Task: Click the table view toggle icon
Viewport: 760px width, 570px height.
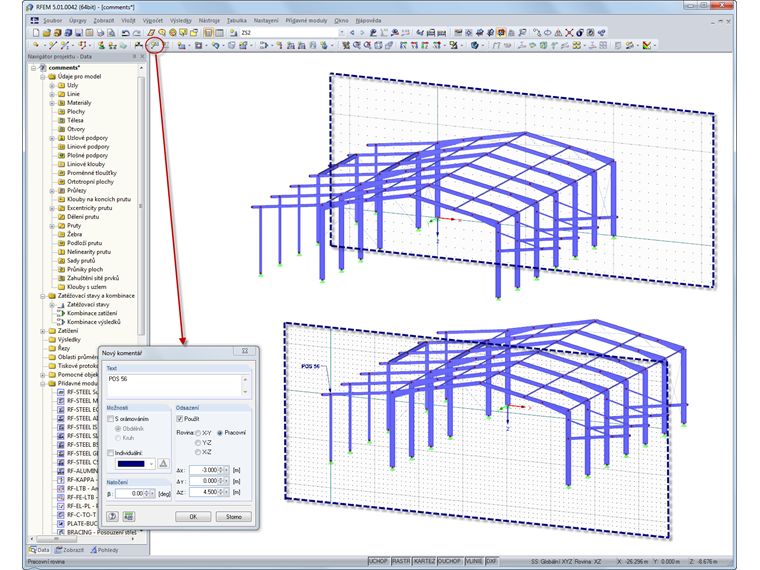Action: point(219,32)
